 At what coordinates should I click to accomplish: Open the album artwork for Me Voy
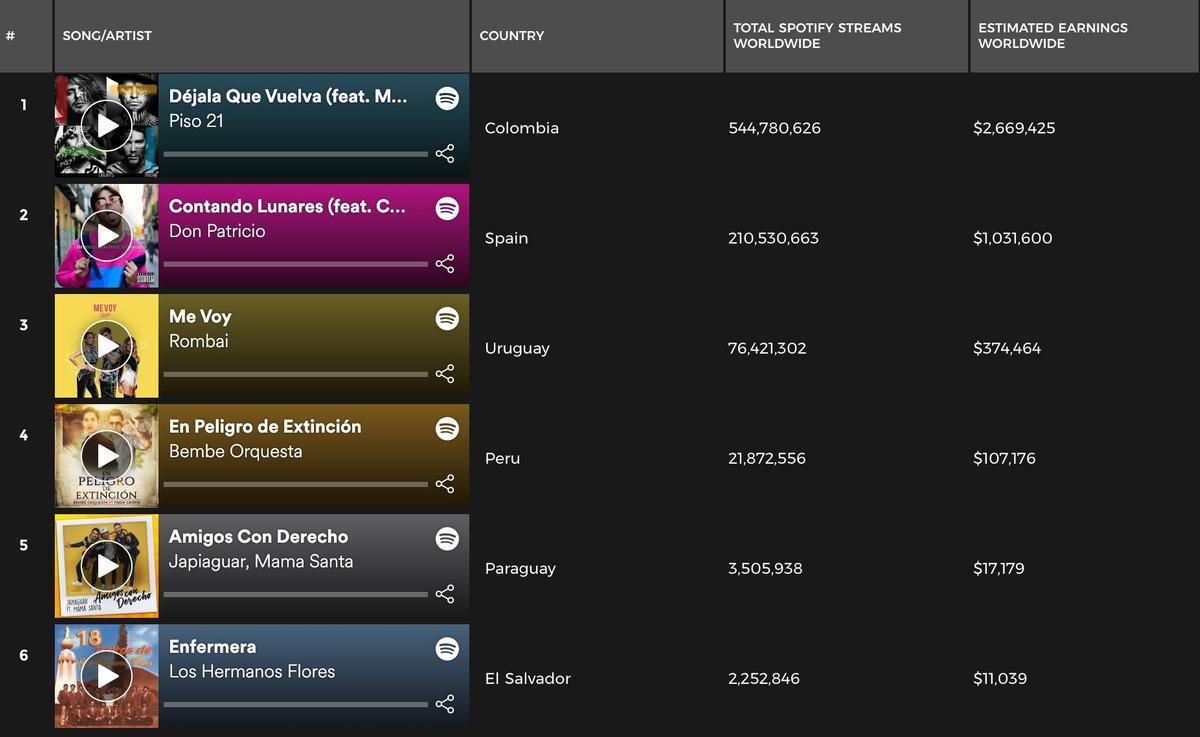(x=107, y=345)
